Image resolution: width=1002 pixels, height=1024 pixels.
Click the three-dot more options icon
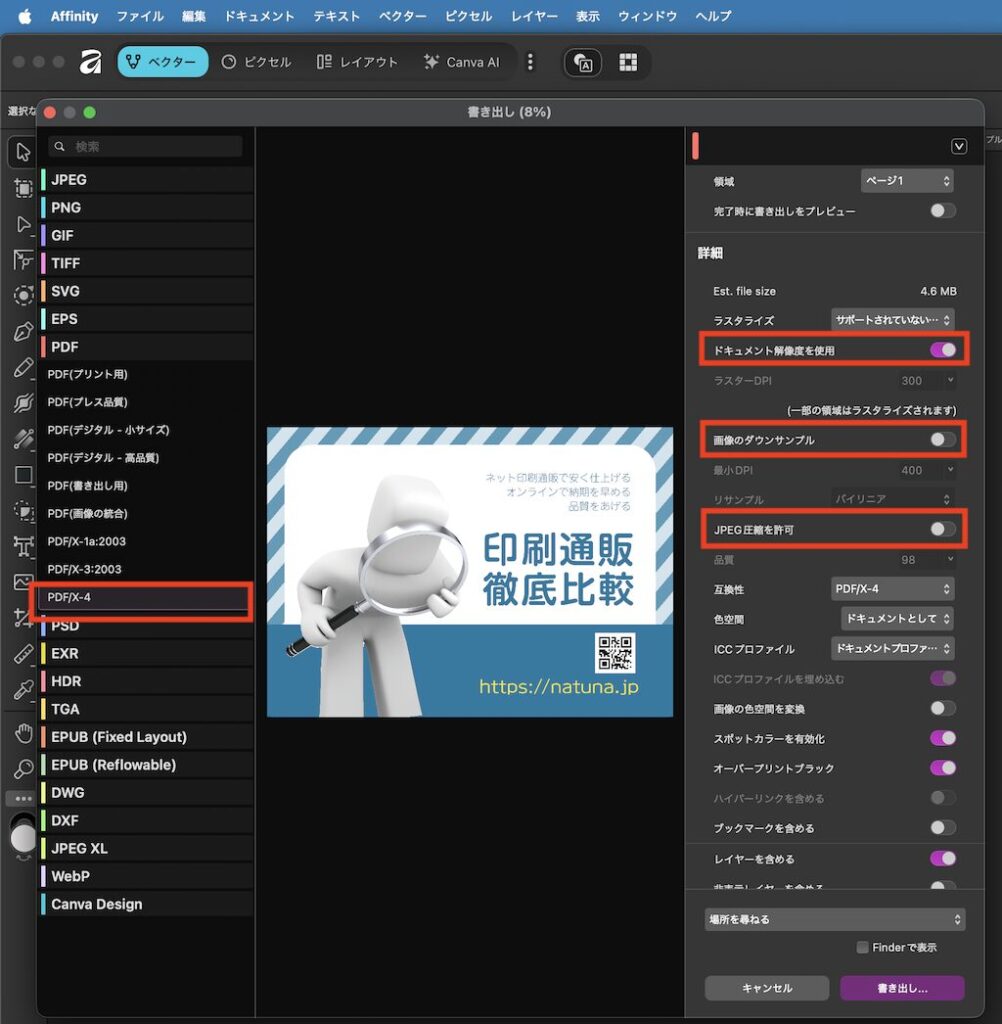[530, 62]
